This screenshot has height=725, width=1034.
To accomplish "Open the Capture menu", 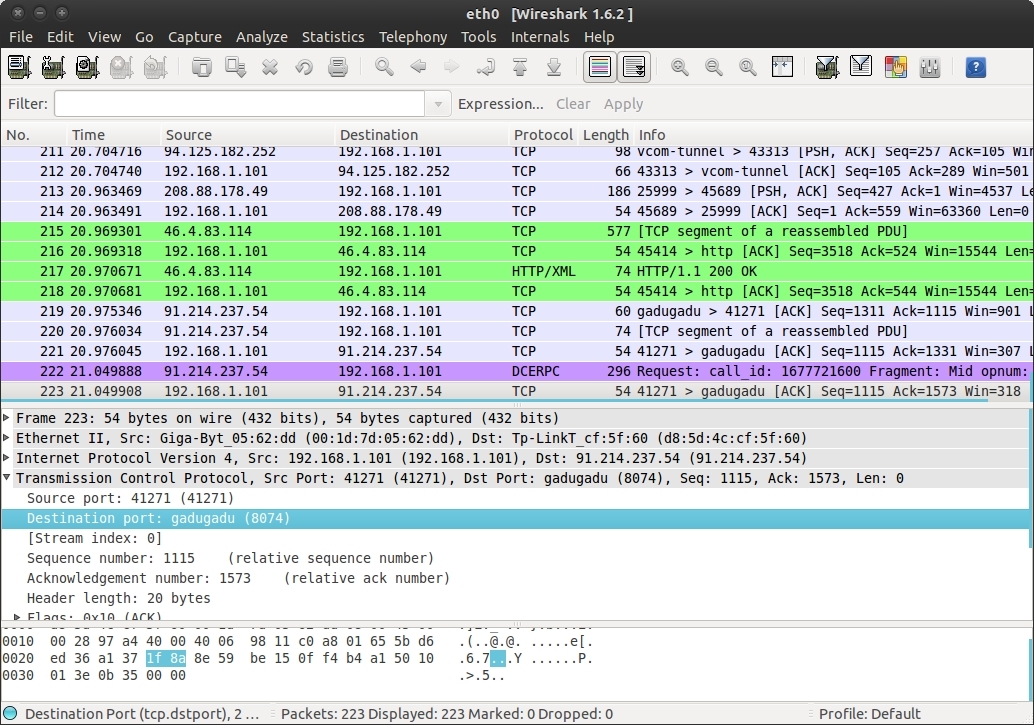I will (x=195, y=37).
